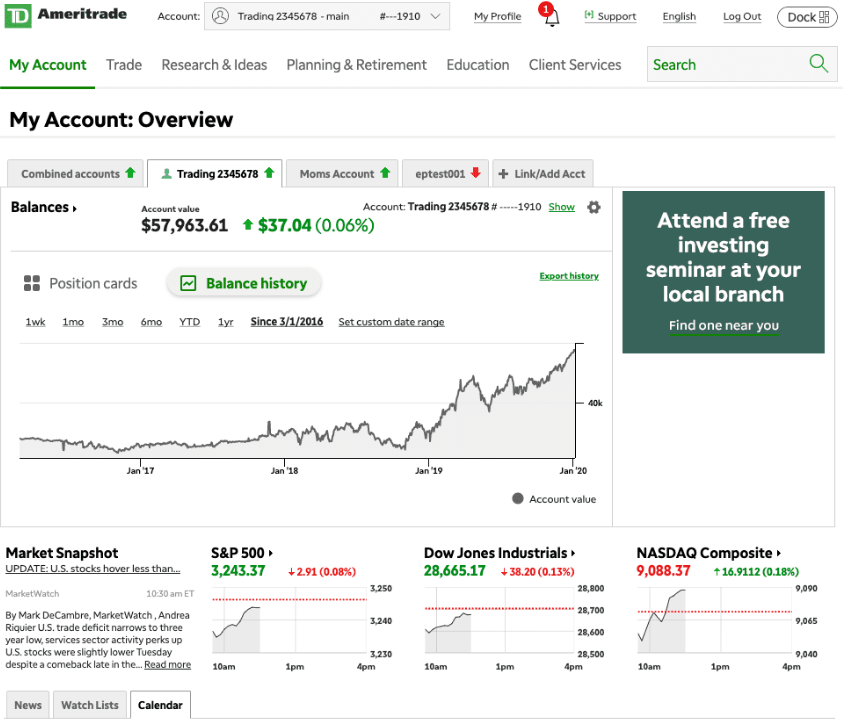
Task: Select the 1wk time range
Action: [35, 322]
